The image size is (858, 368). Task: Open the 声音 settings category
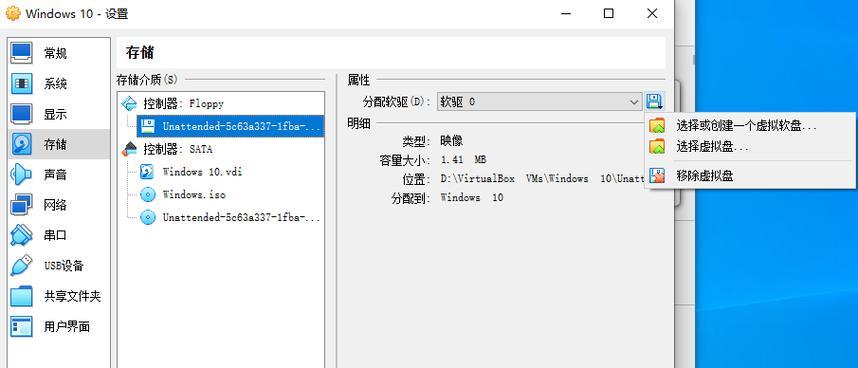(x=59, y=175)
